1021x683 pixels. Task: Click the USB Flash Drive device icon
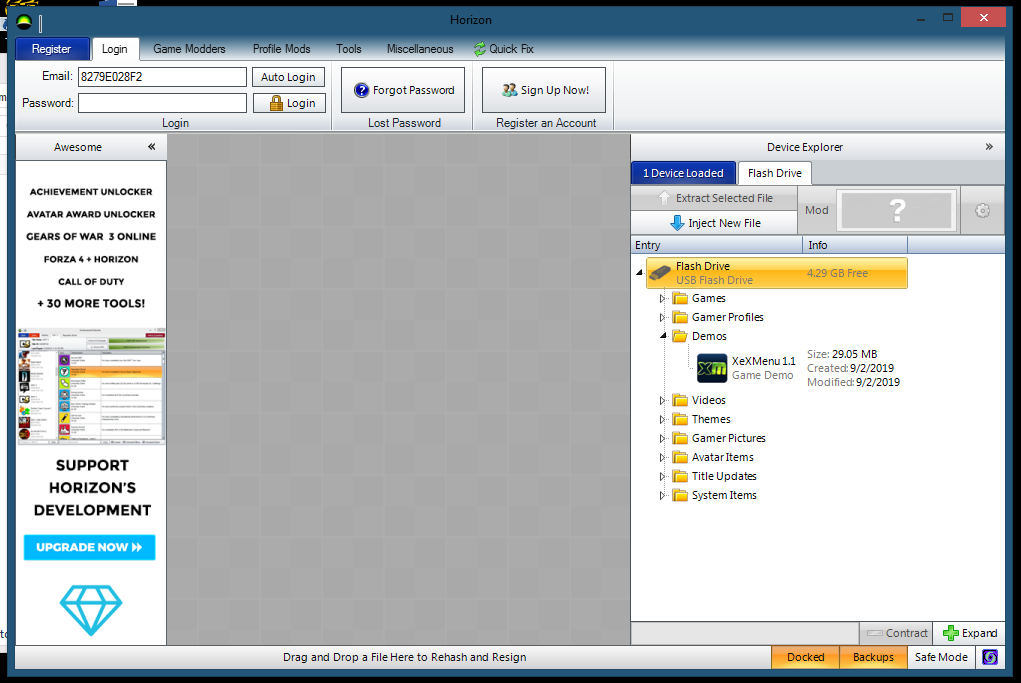click(x=659, y=273)
